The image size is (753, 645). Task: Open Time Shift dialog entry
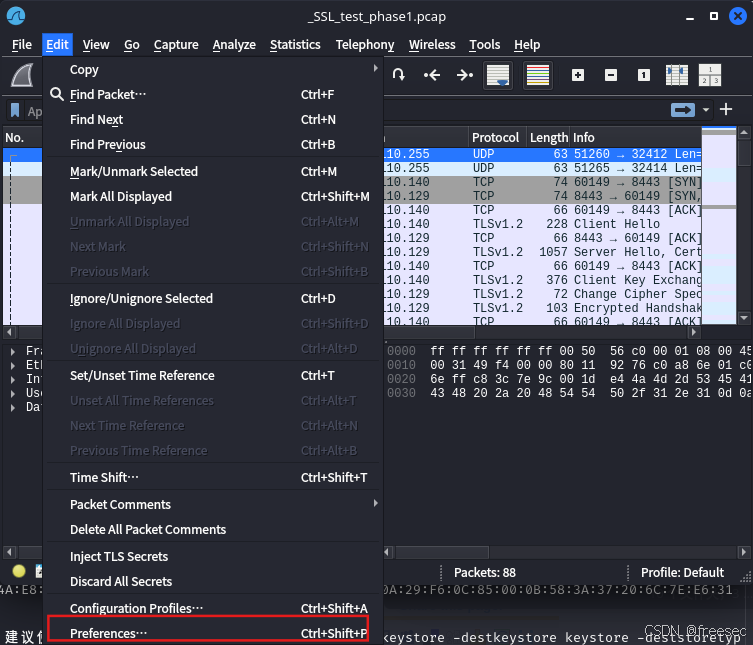tap(213, 477)
